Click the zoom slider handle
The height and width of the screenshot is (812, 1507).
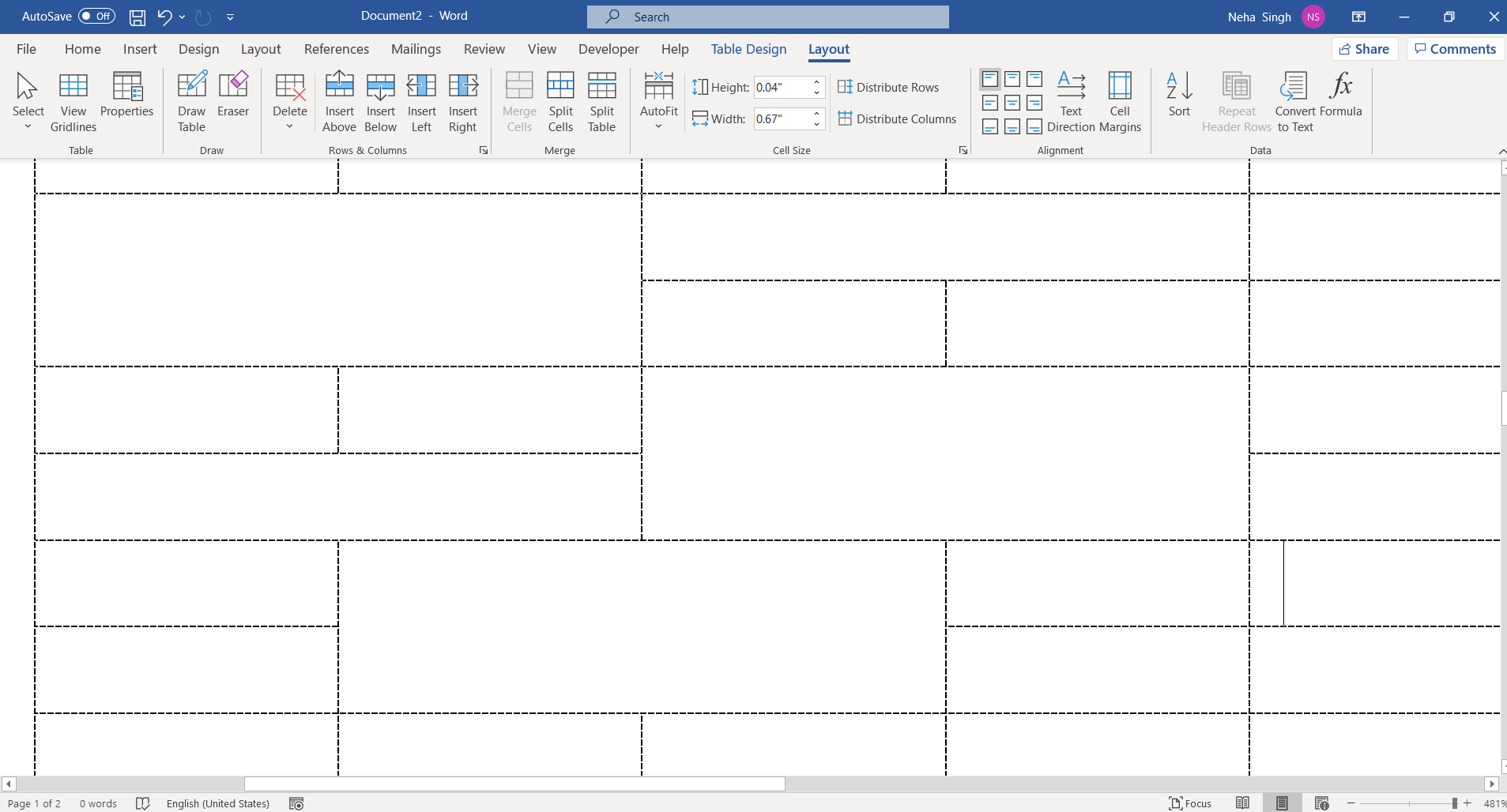click(x=1454, y=803)
